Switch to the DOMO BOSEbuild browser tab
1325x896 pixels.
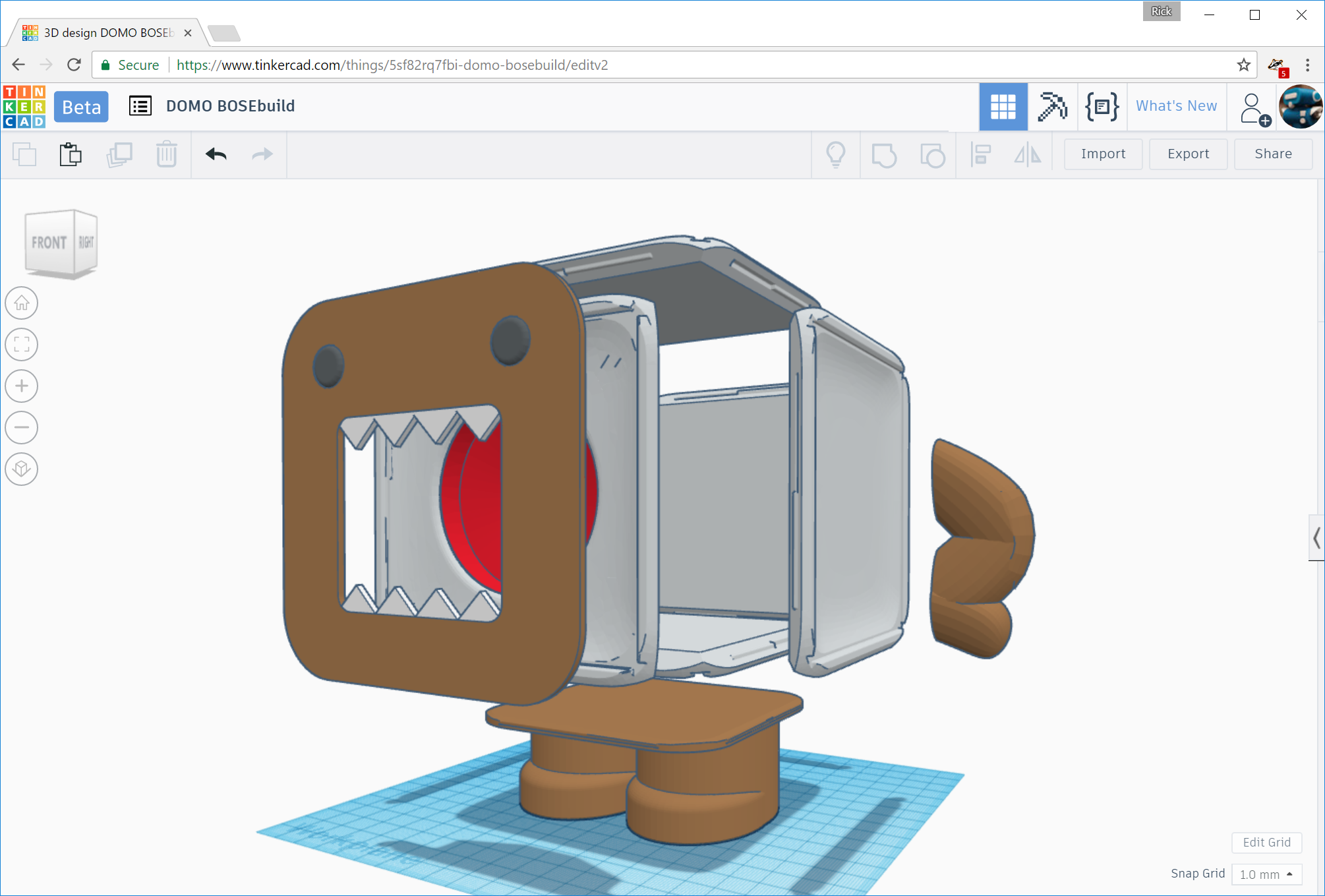[x=105, y=32]
